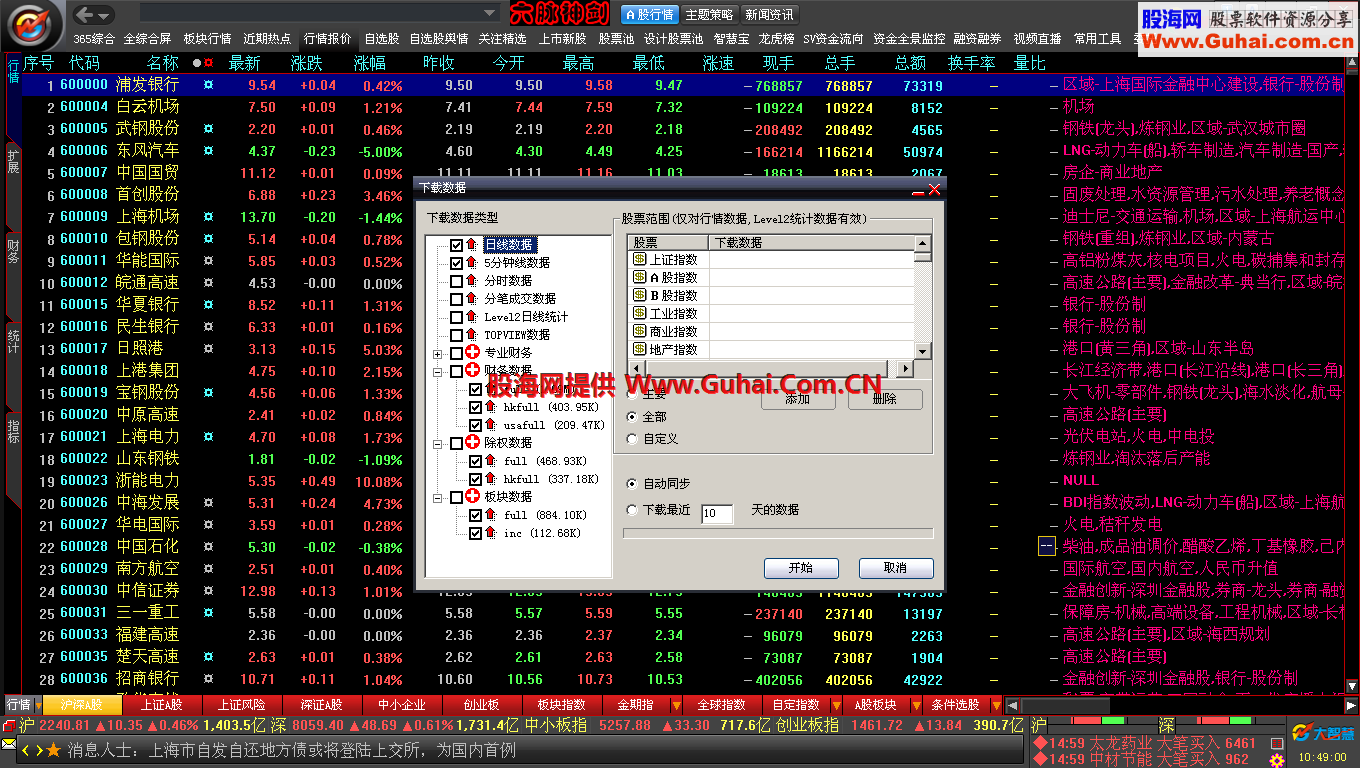This screenshot has height=768, width=1360.
Task: Open the 主题策略 top tab
Action: pyautogui.click(x=709, y=15)
